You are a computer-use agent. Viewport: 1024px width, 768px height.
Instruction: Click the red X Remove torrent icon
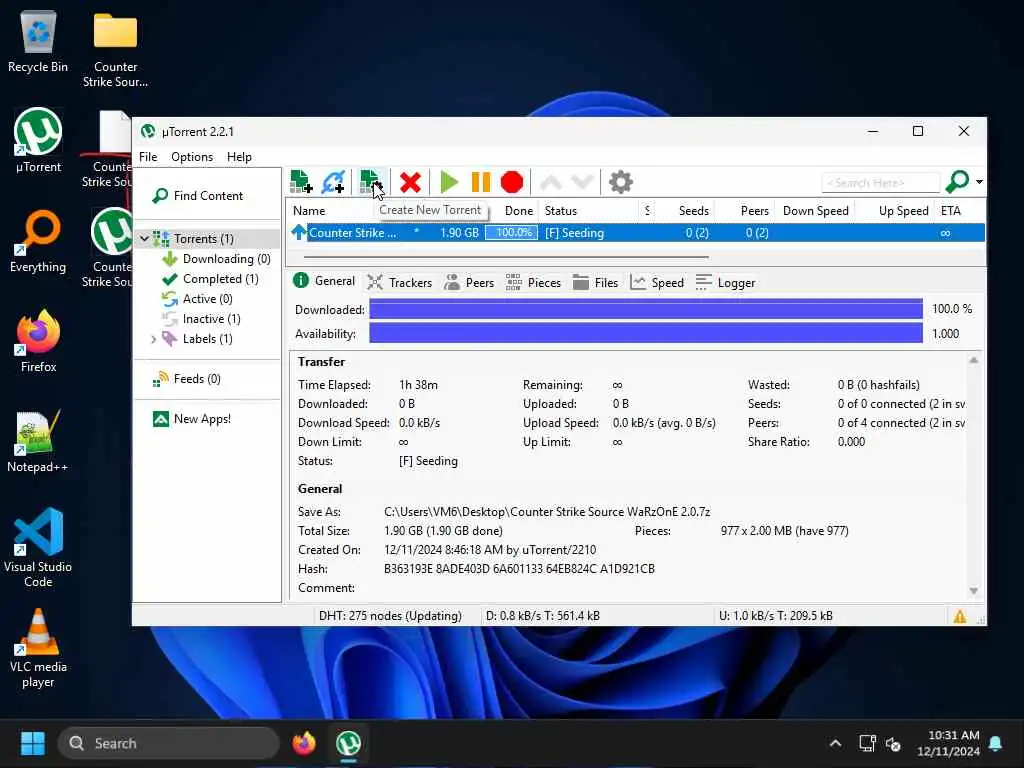(410, 182)
